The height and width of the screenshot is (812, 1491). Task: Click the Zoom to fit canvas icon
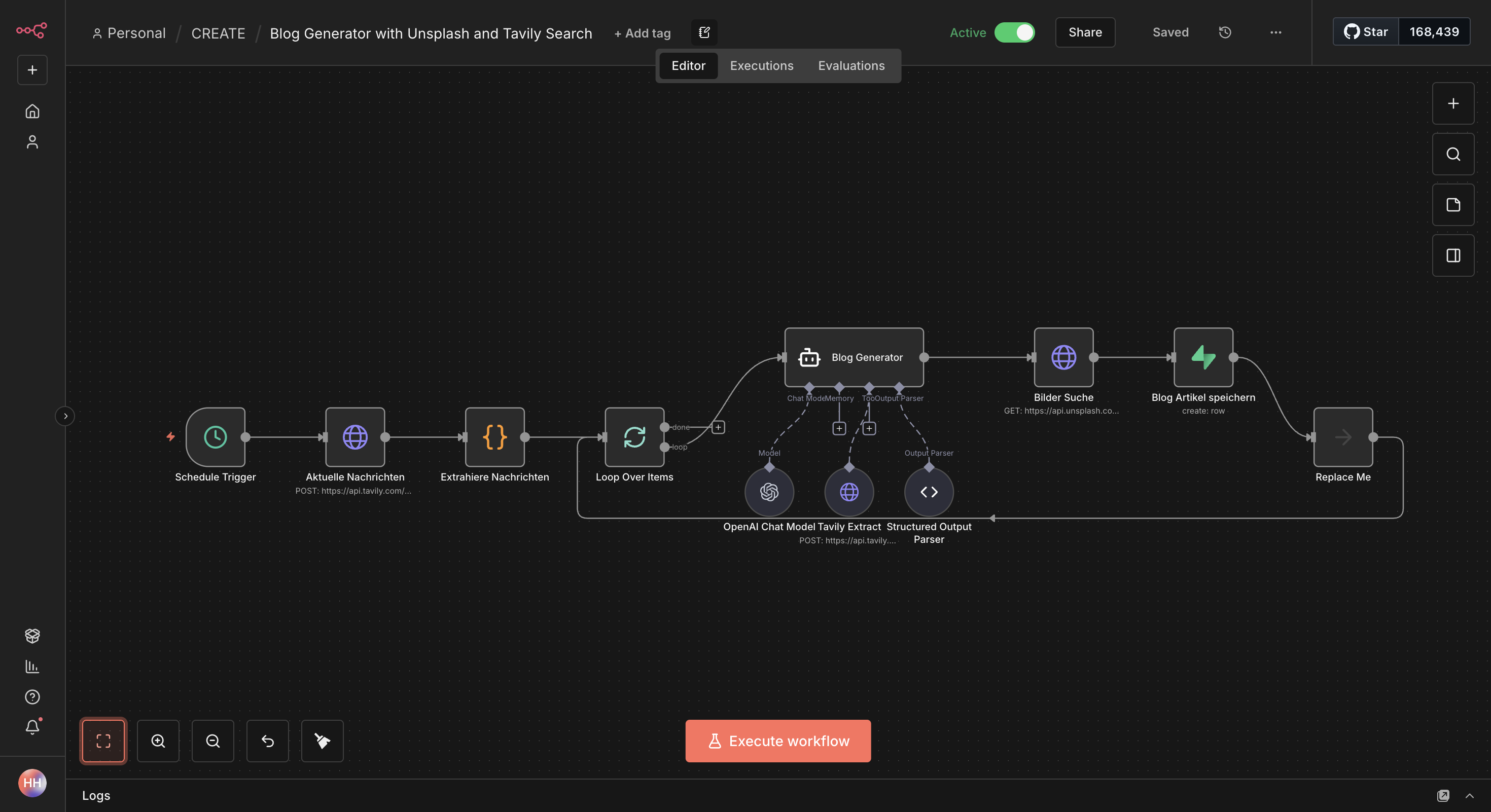coord(103,741)
